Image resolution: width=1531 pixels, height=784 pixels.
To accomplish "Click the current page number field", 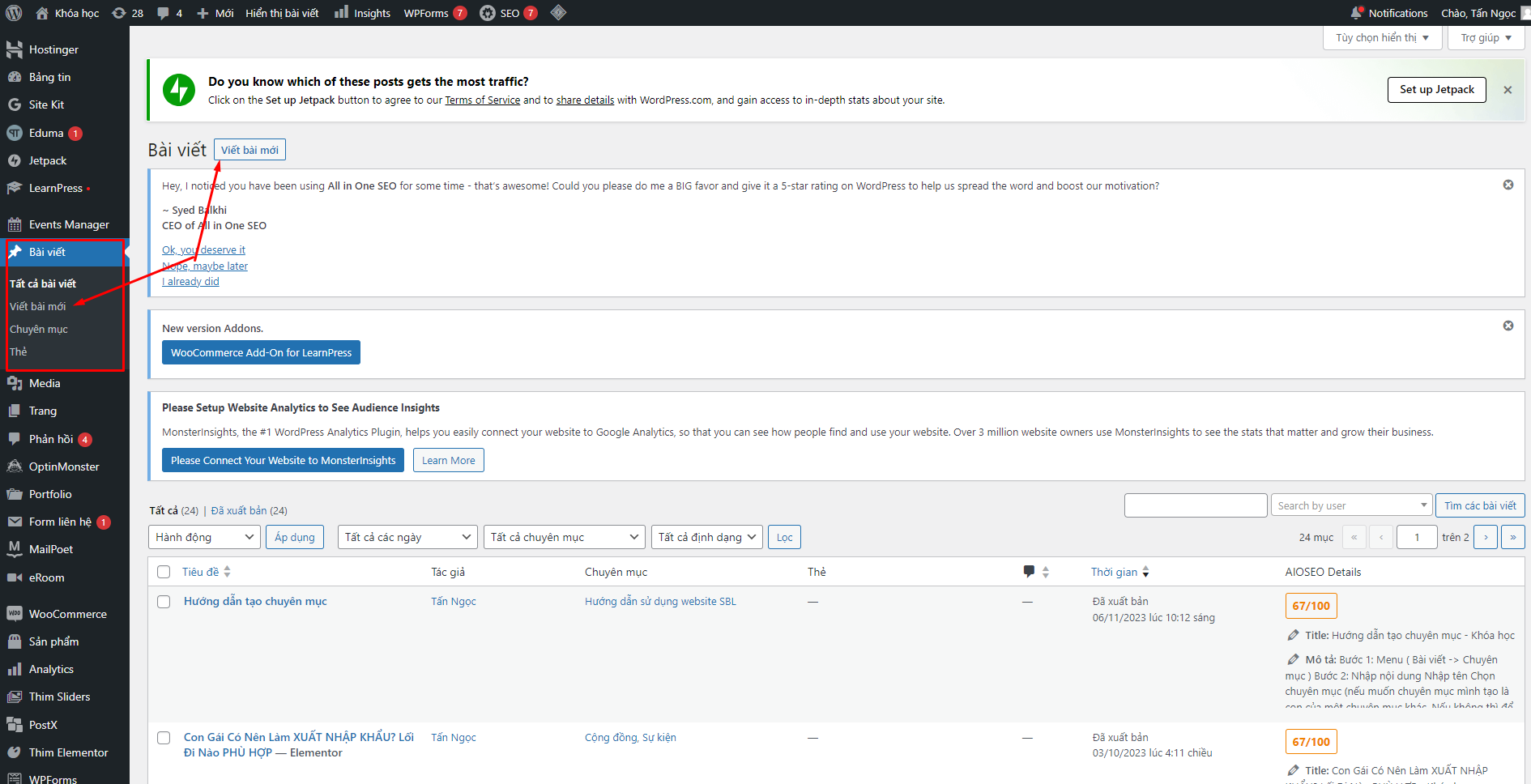I will [1417, 537].
